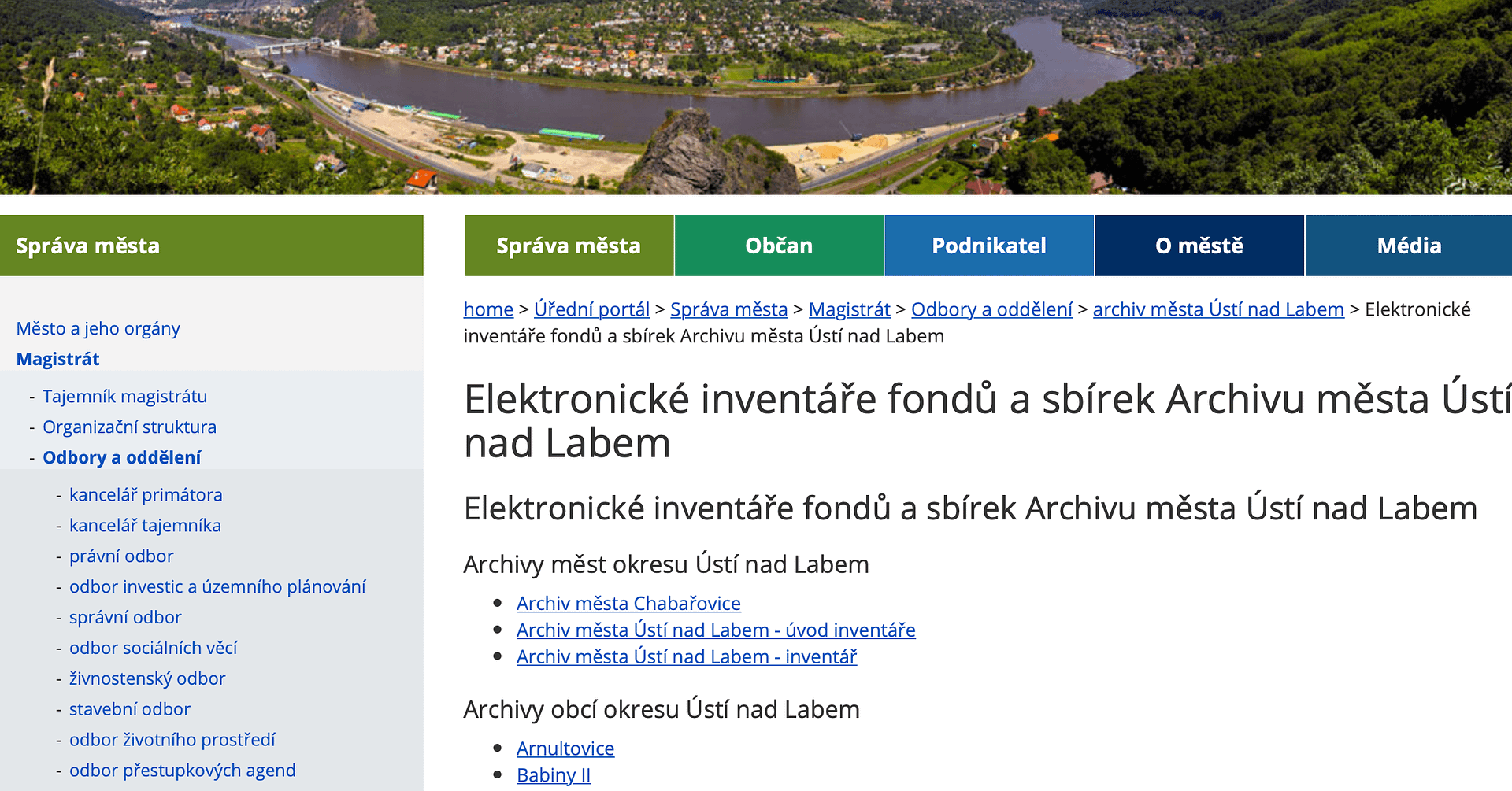Open kancelář primátora sidebar link
Screen dimensions: 1512x791
tap(146, 494)
